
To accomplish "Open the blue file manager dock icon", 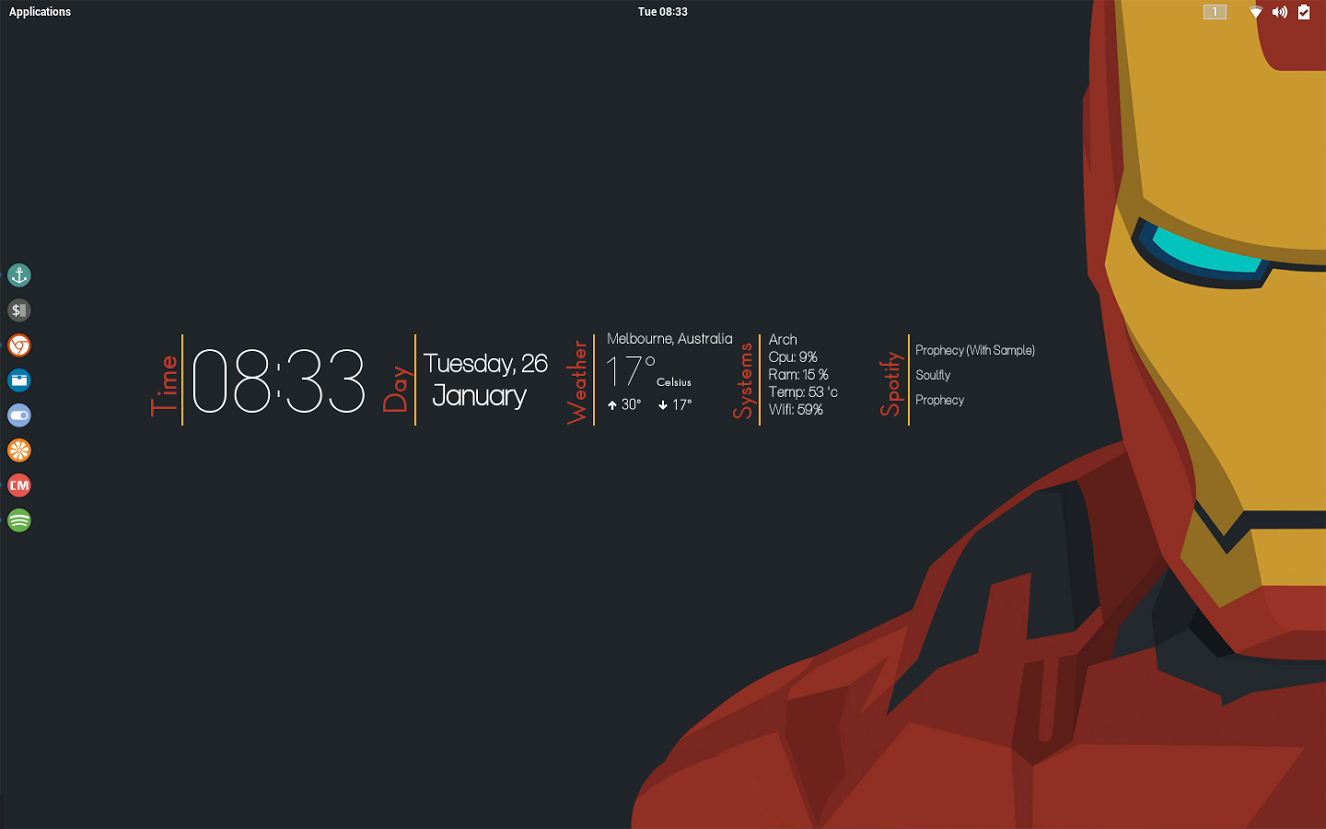I will pyautogui.click(x=19, y=380).
